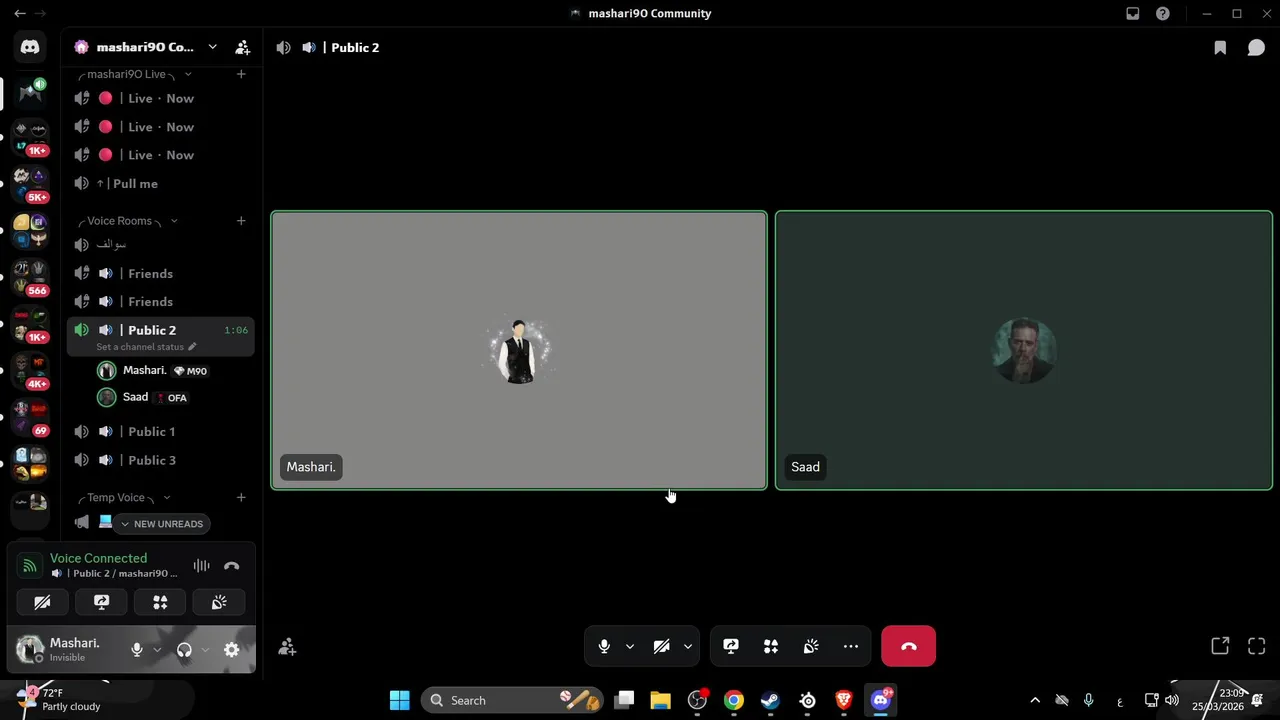
Task: Focus Saad's video tile
Action: click(x=1024, y=351)
